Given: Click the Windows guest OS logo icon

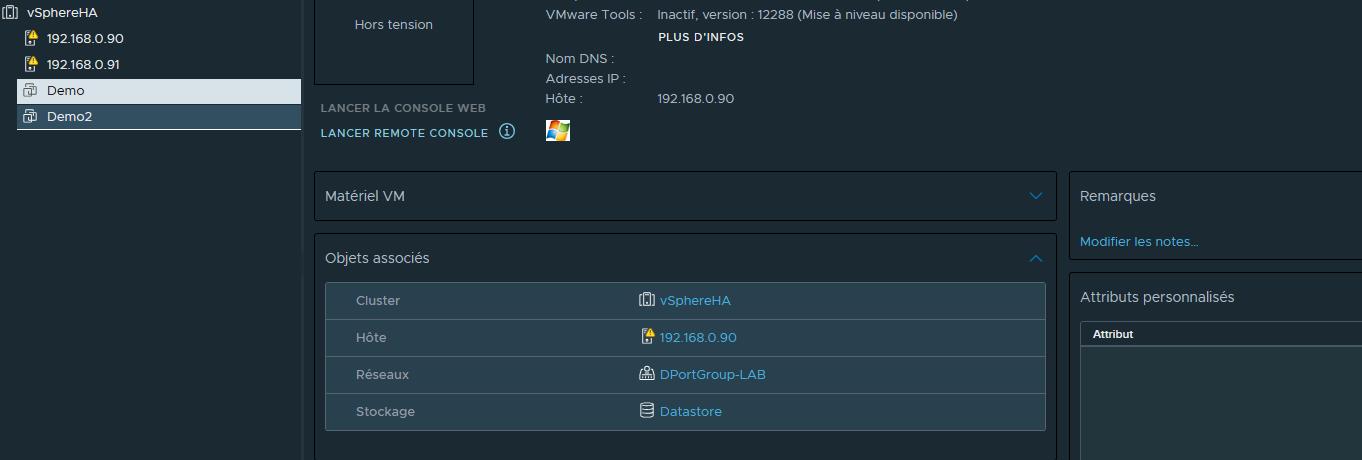Looking at the screenshot, I should point(557,131).
